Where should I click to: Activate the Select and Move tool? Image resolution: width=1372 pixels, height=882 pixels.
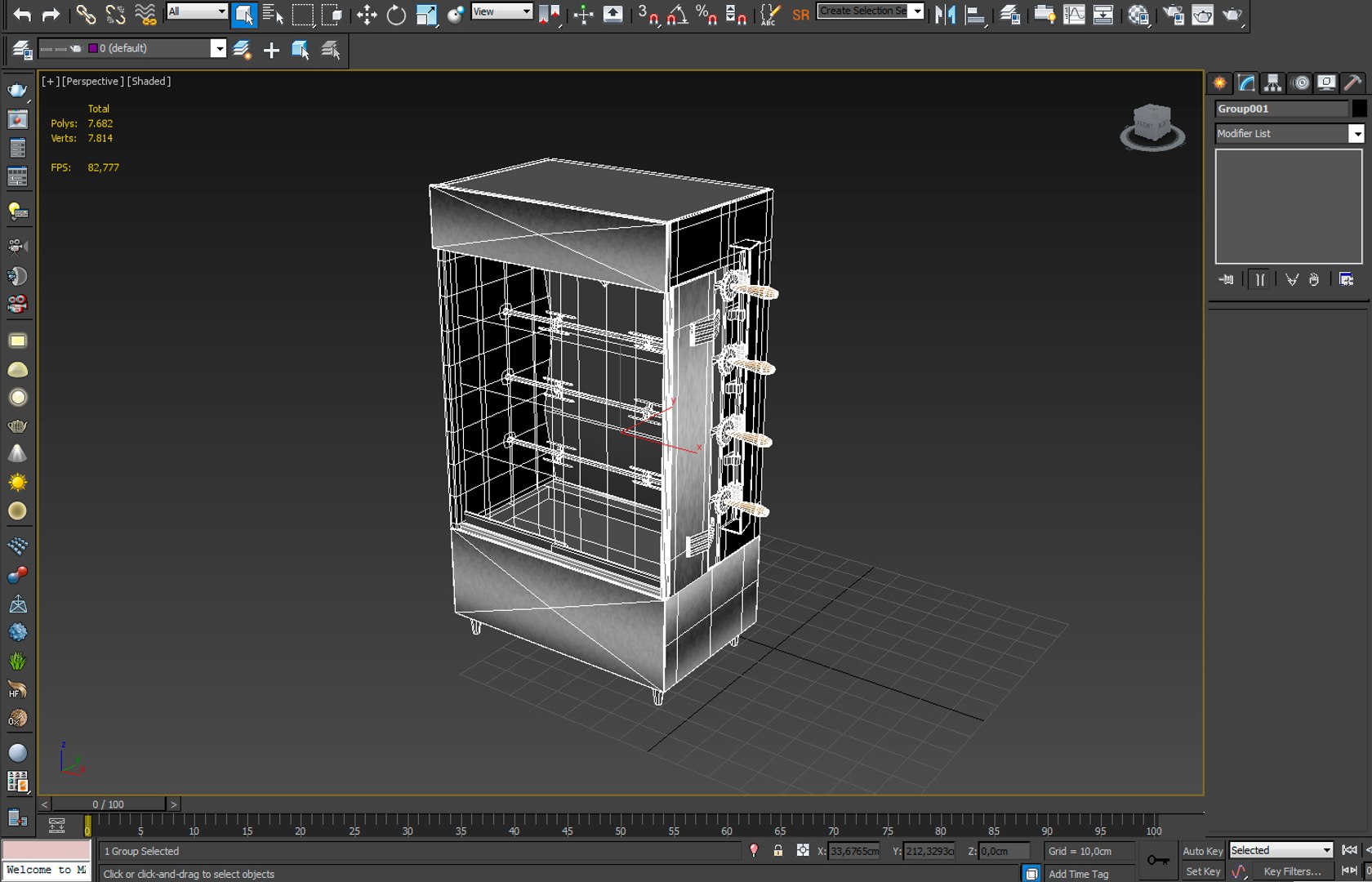coord(367,14)
